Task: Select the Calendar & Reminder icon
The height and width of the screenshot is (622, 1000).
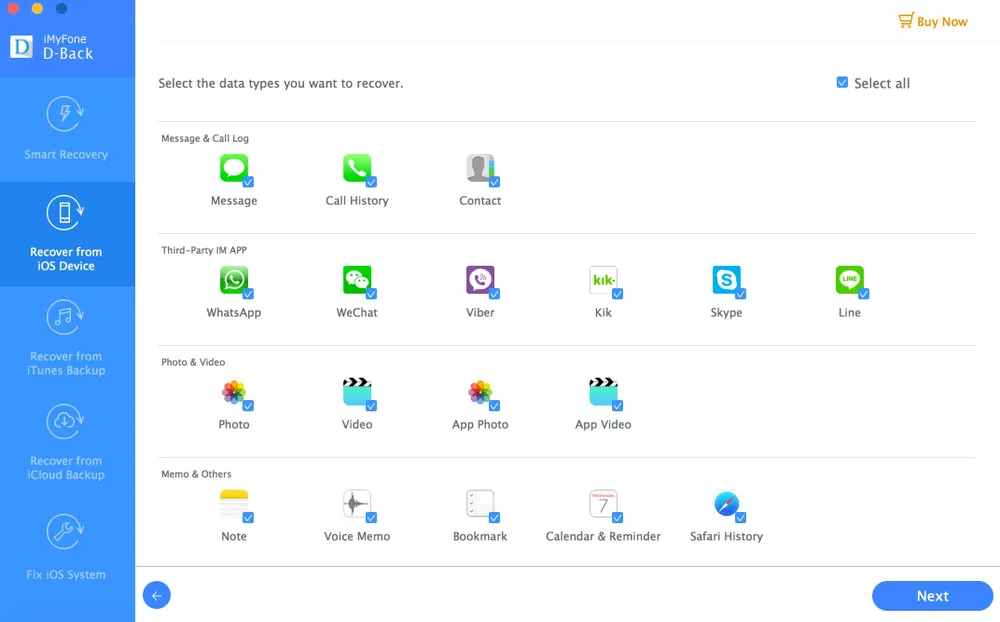Action: point(603,504)
